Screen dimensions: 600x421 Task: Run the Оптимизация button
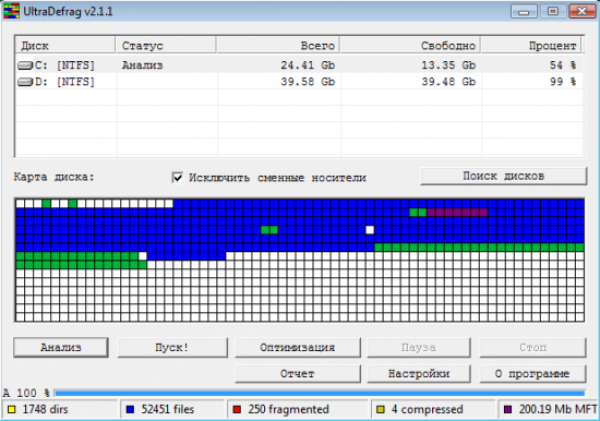pyautogui.click(x=297, y=348)
